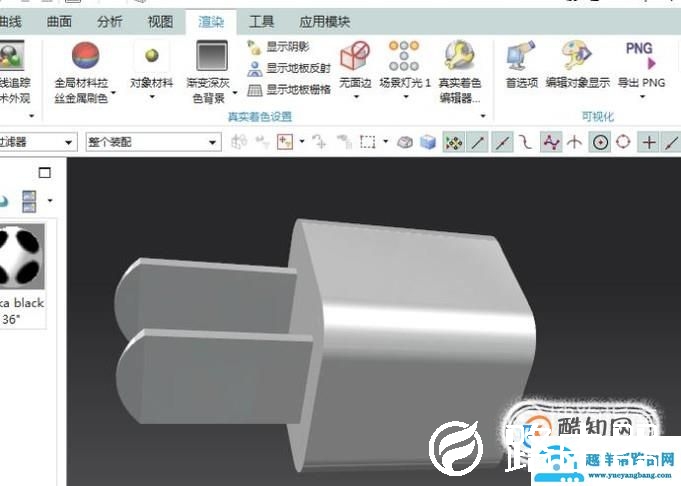Click Edit Object Display (编辑对象显示)
This screenshot has width=681, height=486.
tap(577, 56)
